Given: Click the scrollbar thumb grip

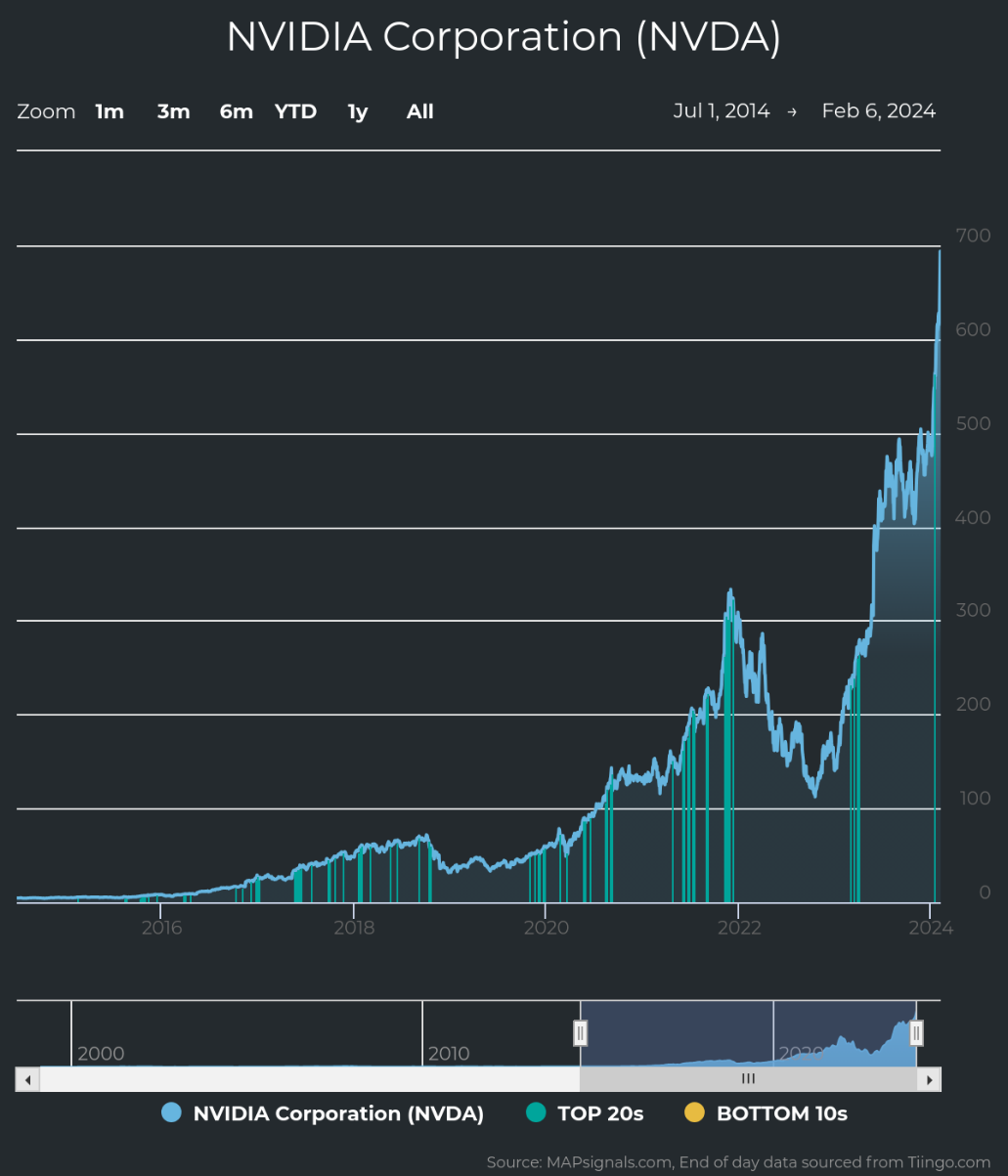Looking at the screenshot, I should coord(748,1079).
